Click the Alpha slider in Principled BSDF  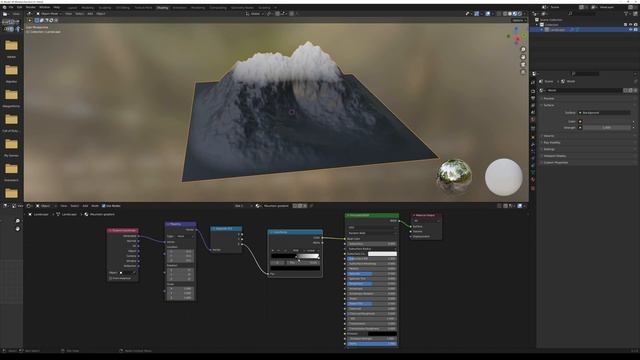coord(371,344)
